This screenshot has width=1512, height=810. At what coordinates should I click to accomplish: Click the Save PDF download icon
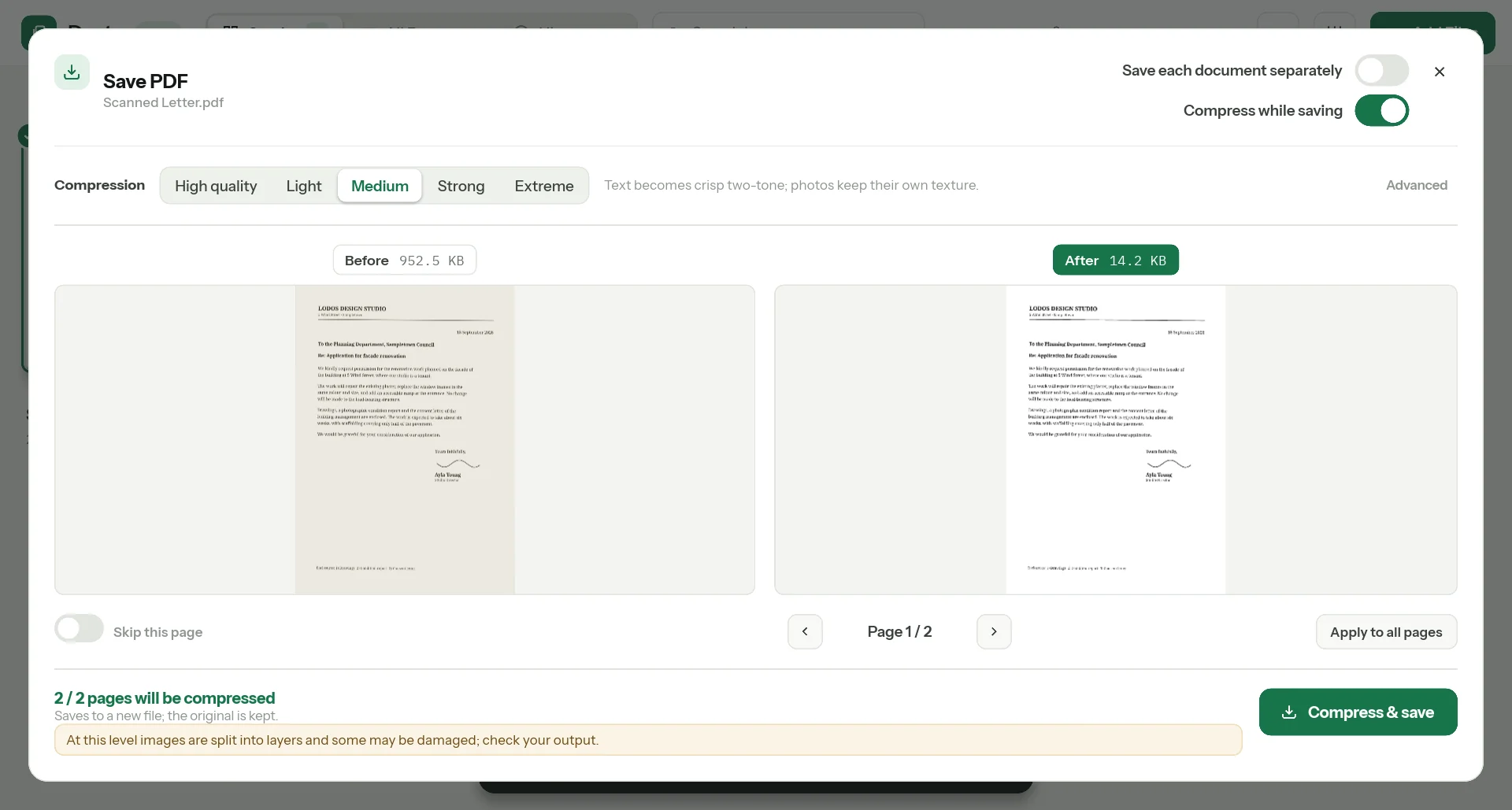(x=72, y=72)
